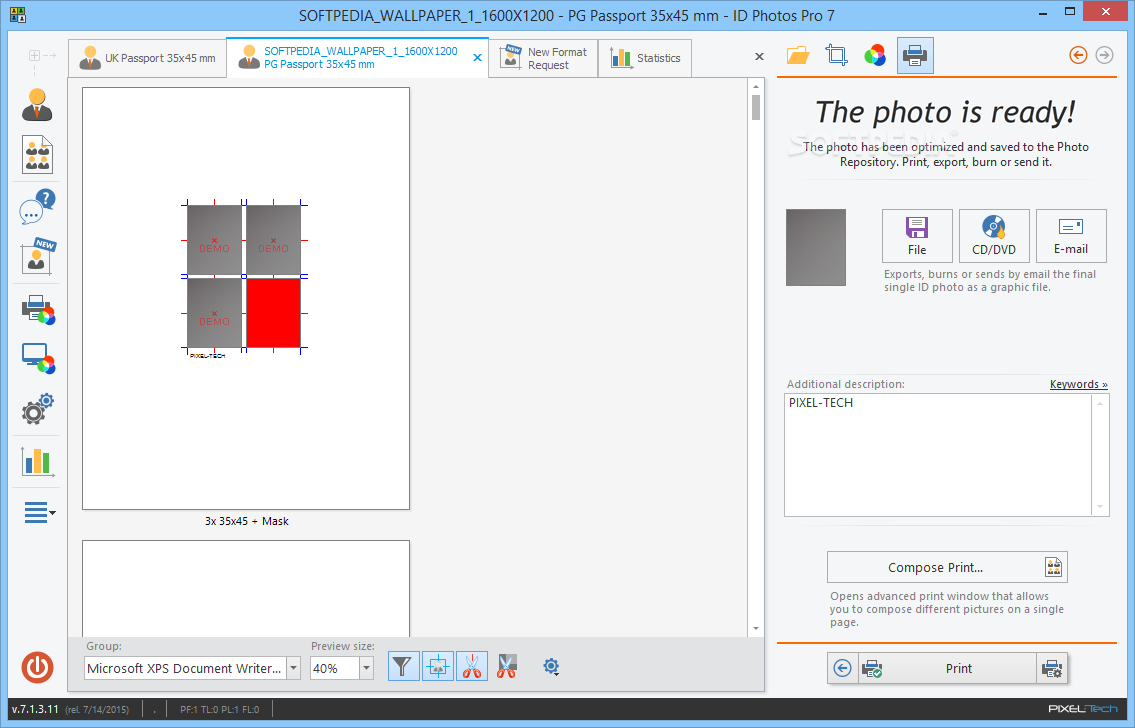The height and width of the screenshot is (728, 1135).
Task: Expand the Group printer dropdown
Action: (x=293, y=668)
